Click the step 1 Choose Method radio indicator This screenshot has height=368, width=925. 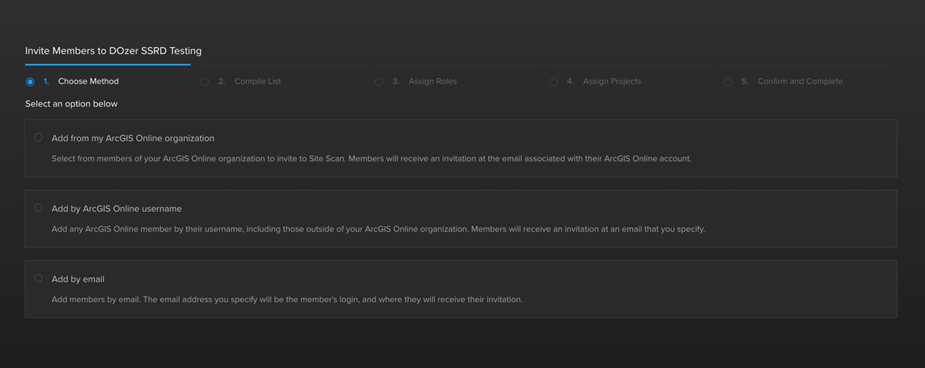pos(30,82)
